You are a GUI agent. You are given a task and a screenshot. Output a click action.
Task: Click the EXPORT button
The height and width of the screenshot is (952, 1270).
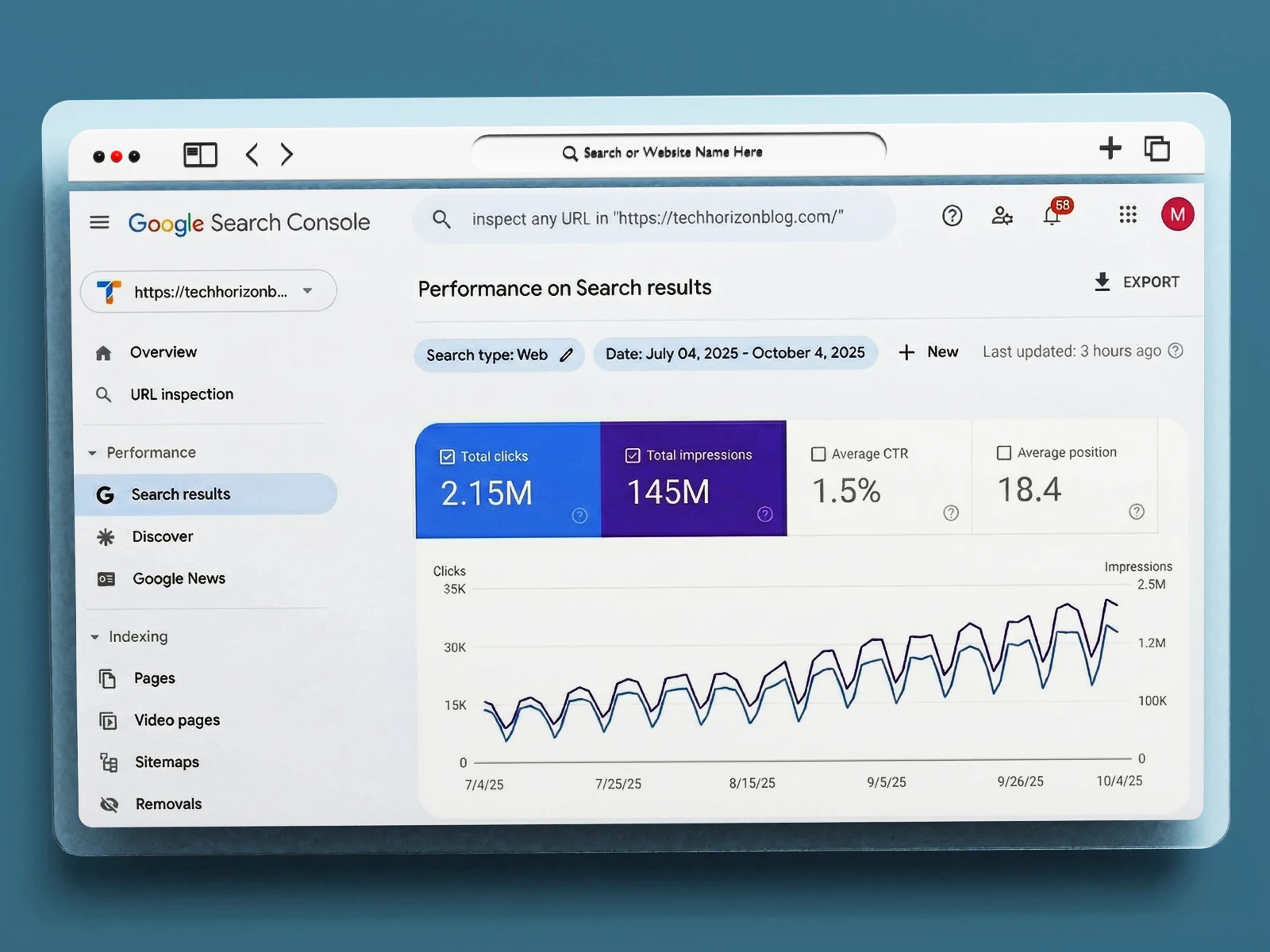[x=1137, y=282]
